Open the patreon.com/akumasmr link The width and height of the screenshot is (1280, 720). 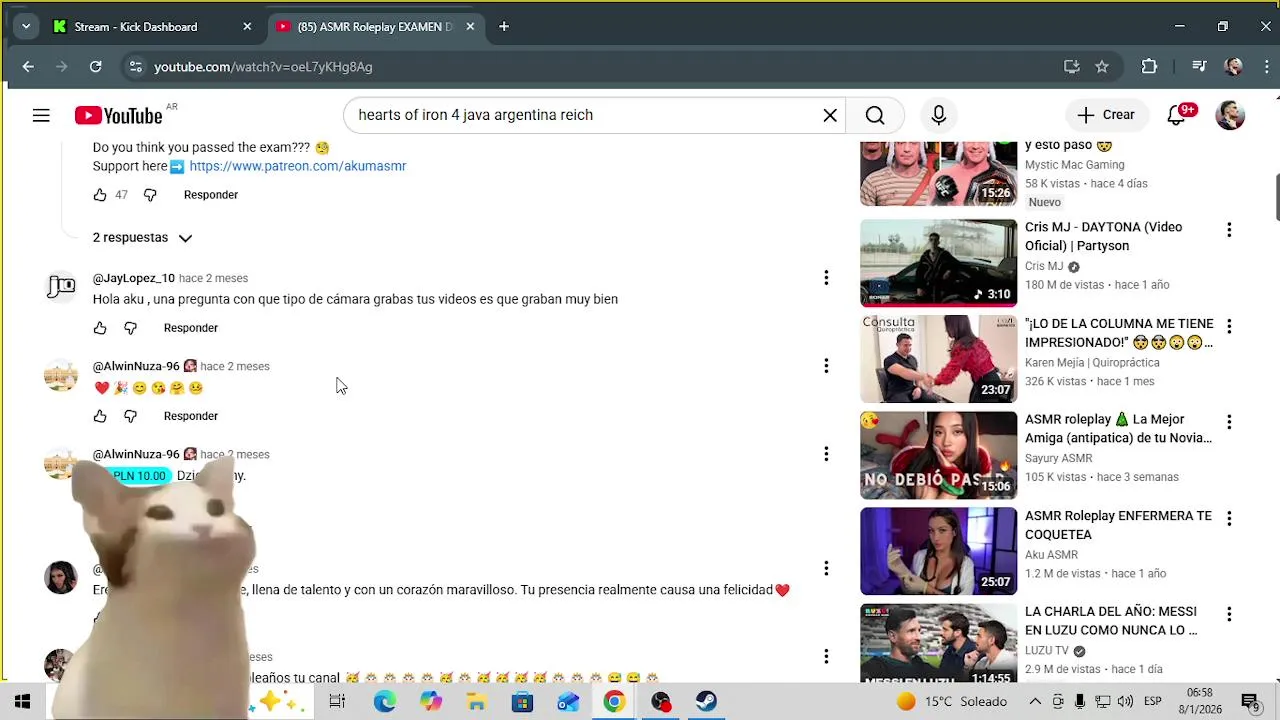tap(298, 166)
